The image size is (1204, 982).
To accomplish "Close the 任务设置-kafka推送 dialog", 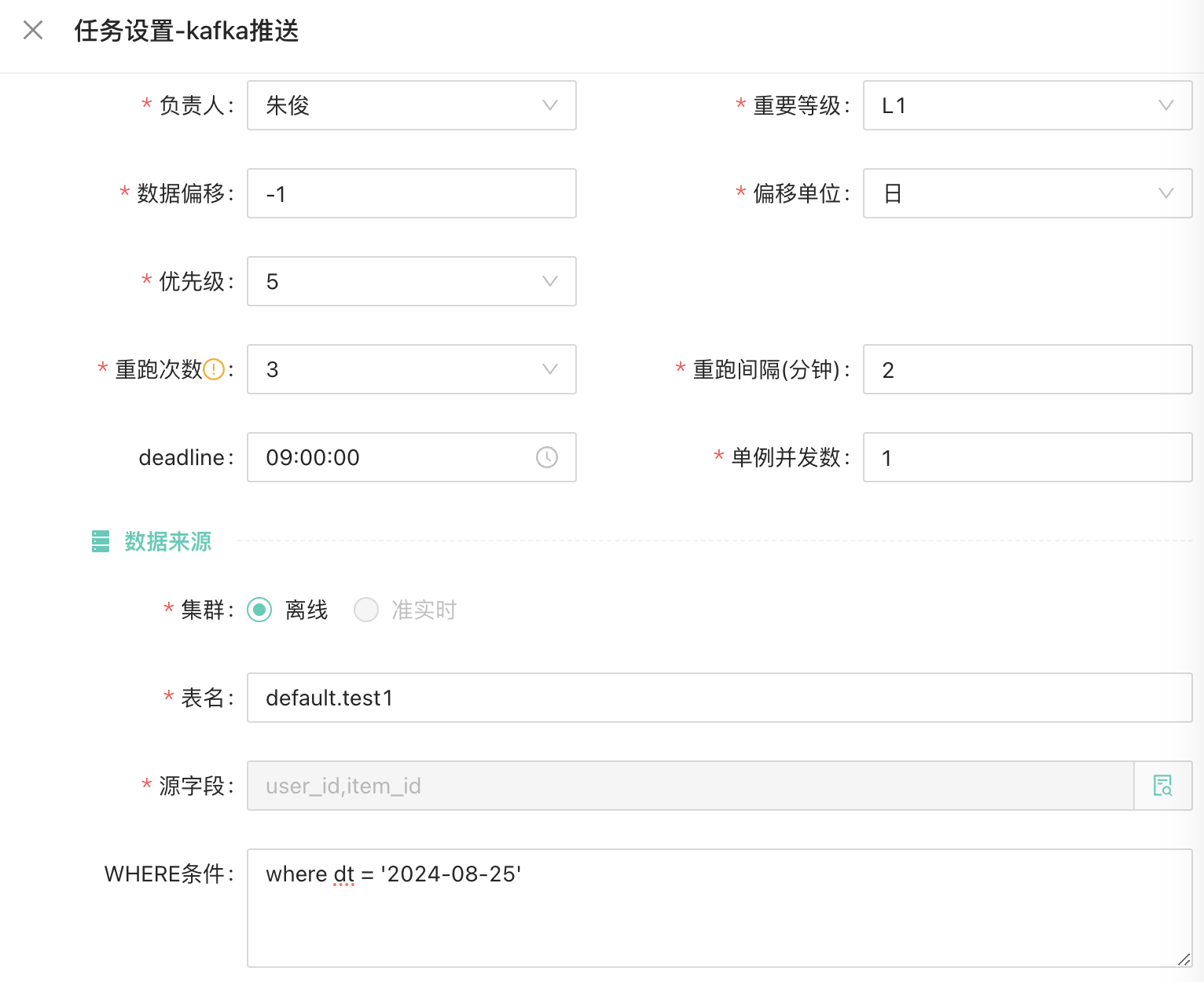I will tap(32, 30).
